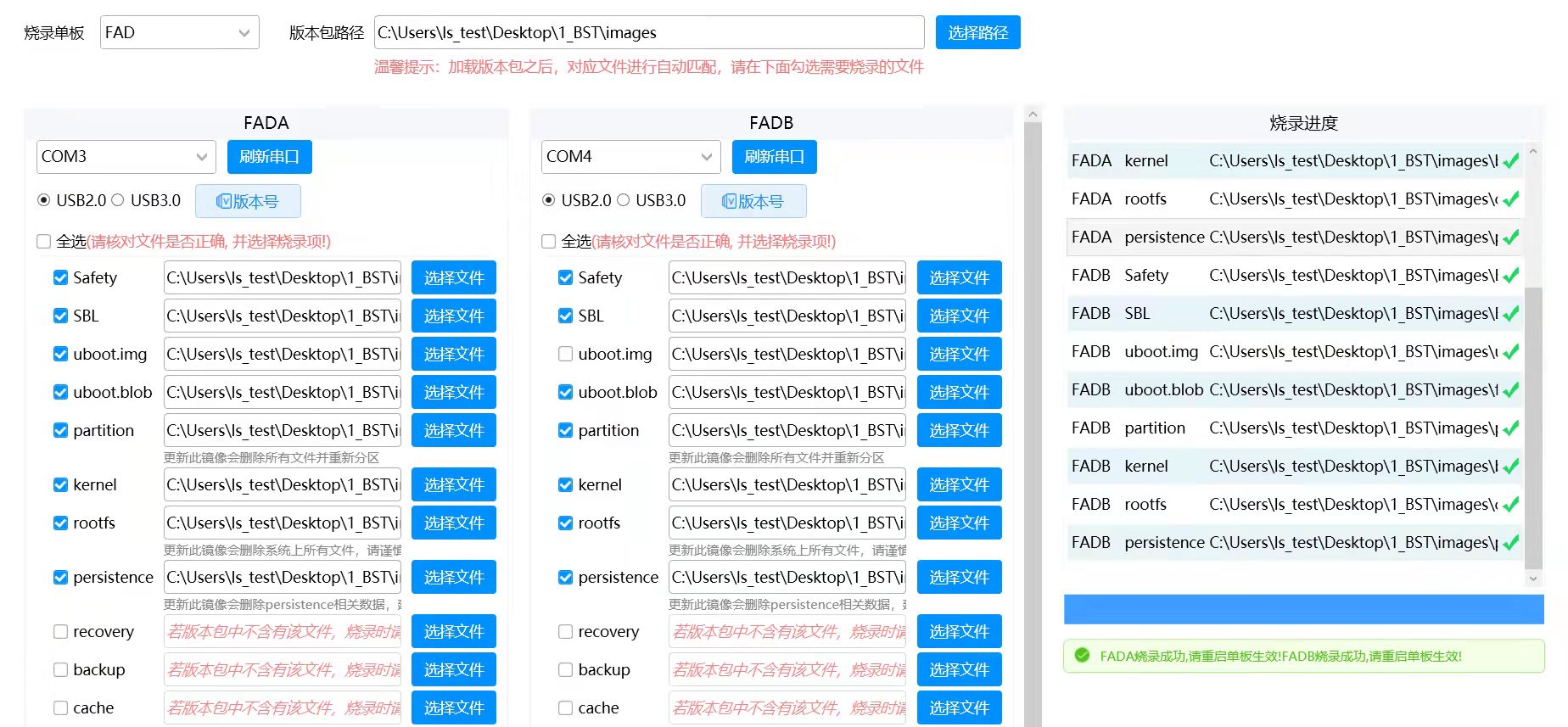Click 选择文件 for FADB rootfs
Viewport: 1568px width, 727px height.
coord(959,523)
